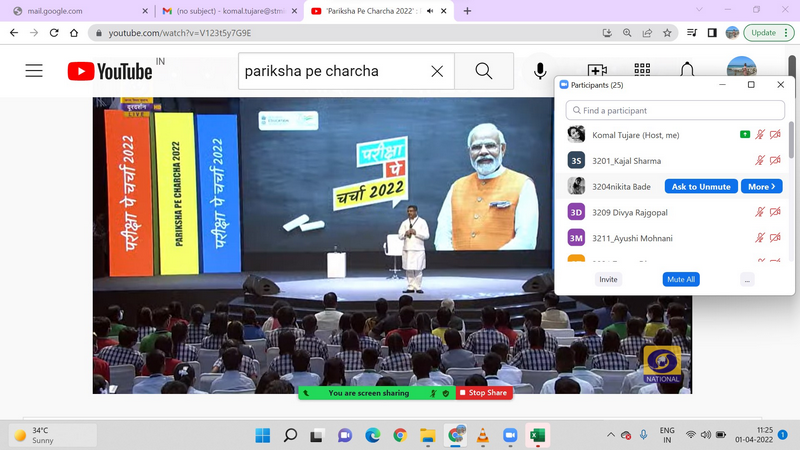Viewport: 800px width, 450px height.
Task: Click Ask to Unmute for 3204nikita Bade
Action: tap(701, 186)
